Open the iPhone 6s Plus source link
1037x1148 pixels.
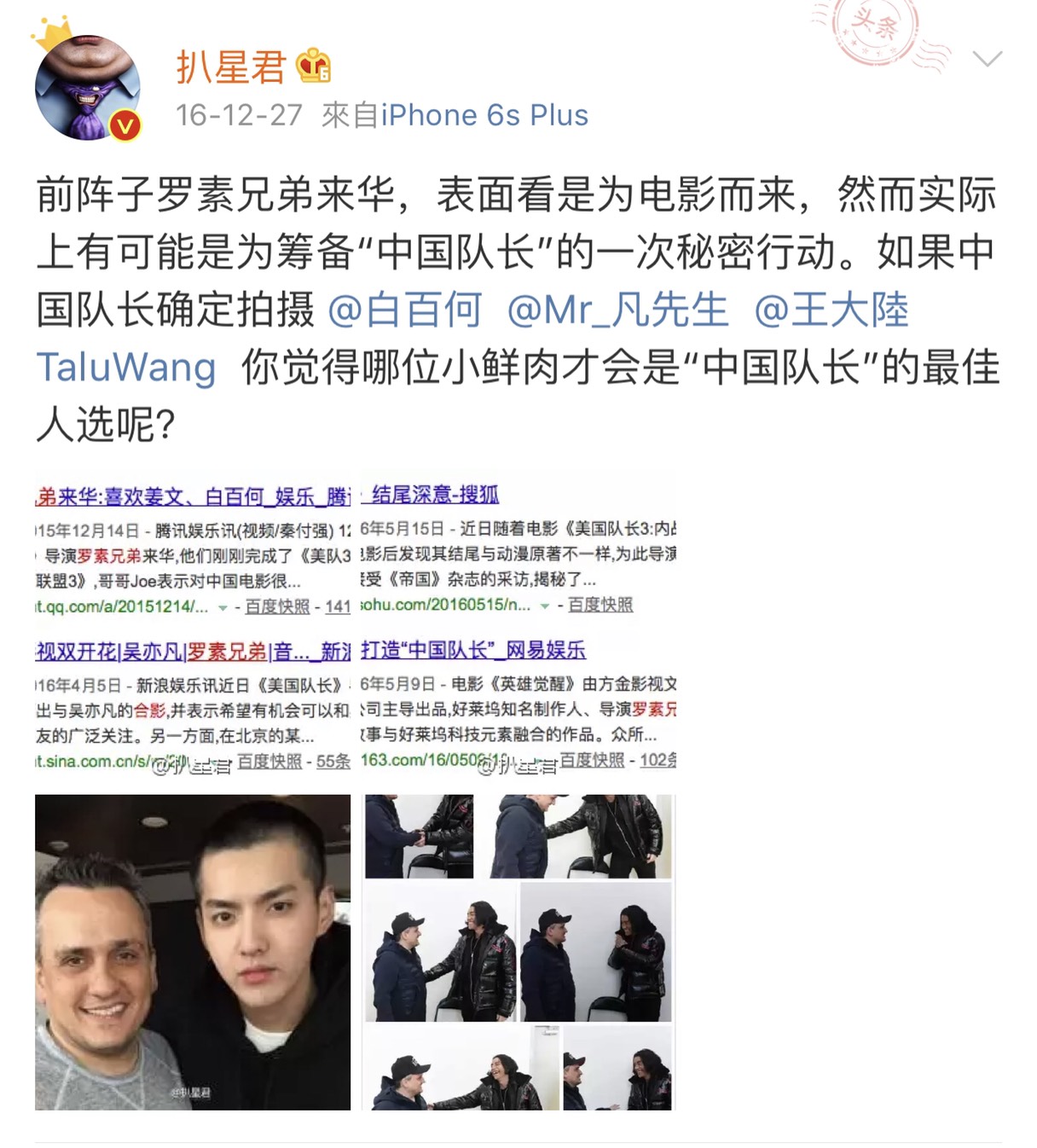[x=484, y=115]
